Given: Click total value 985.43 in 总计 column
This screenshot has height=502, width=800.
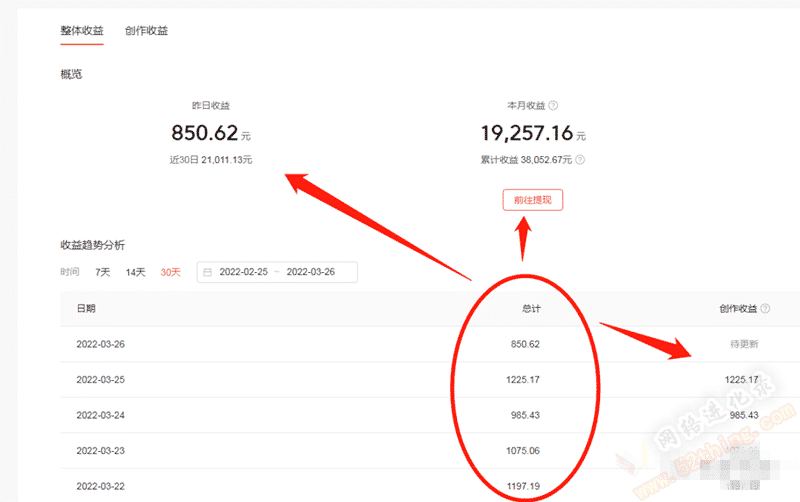Looking at the screenshot, I should click(525, 415).
